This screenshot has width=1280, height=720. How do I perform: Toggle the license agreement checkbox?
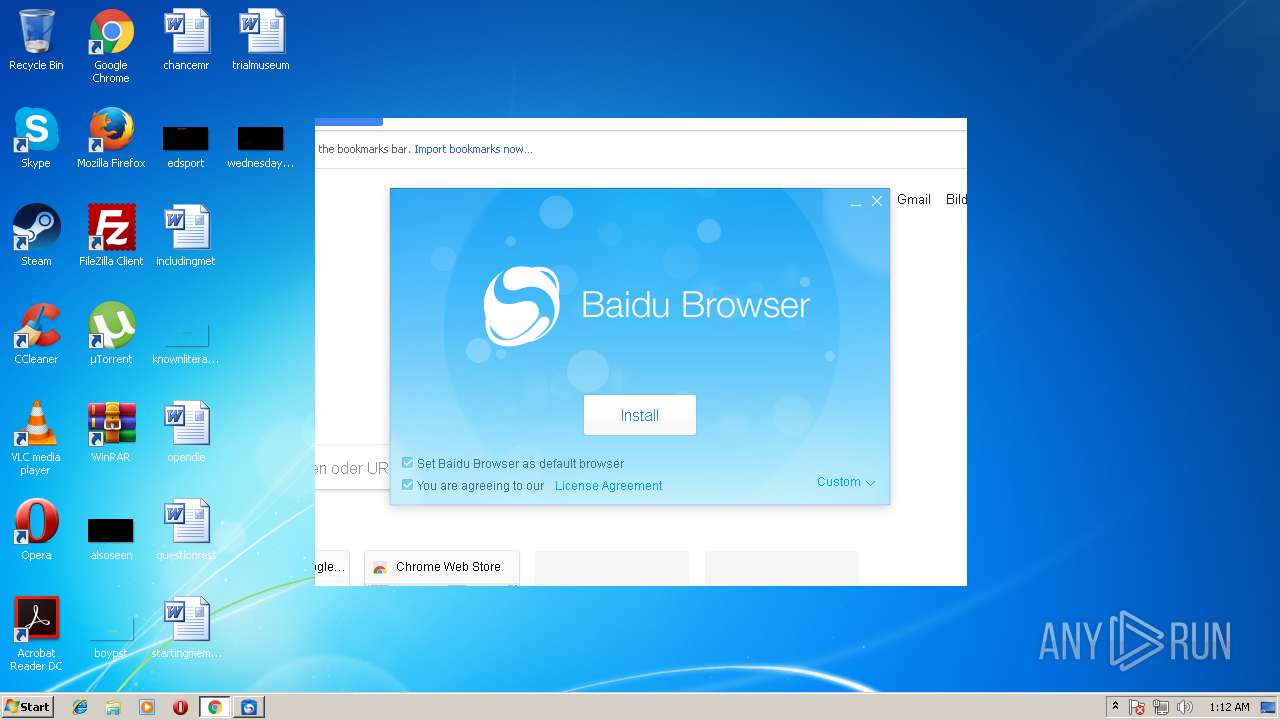pyautogui.click(x=407, y=485)
